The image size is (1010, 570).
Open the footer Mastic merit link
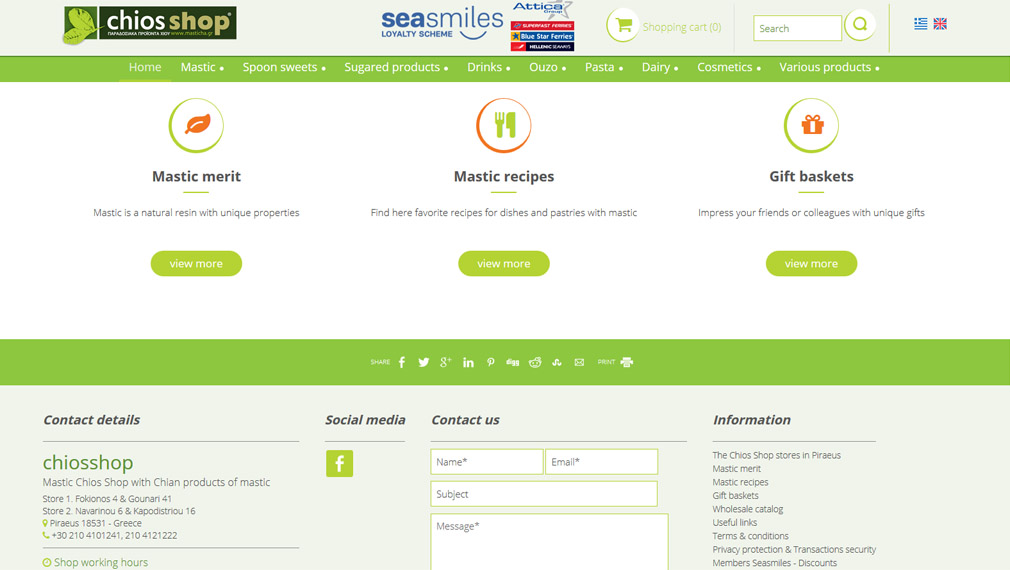[736, 469]
